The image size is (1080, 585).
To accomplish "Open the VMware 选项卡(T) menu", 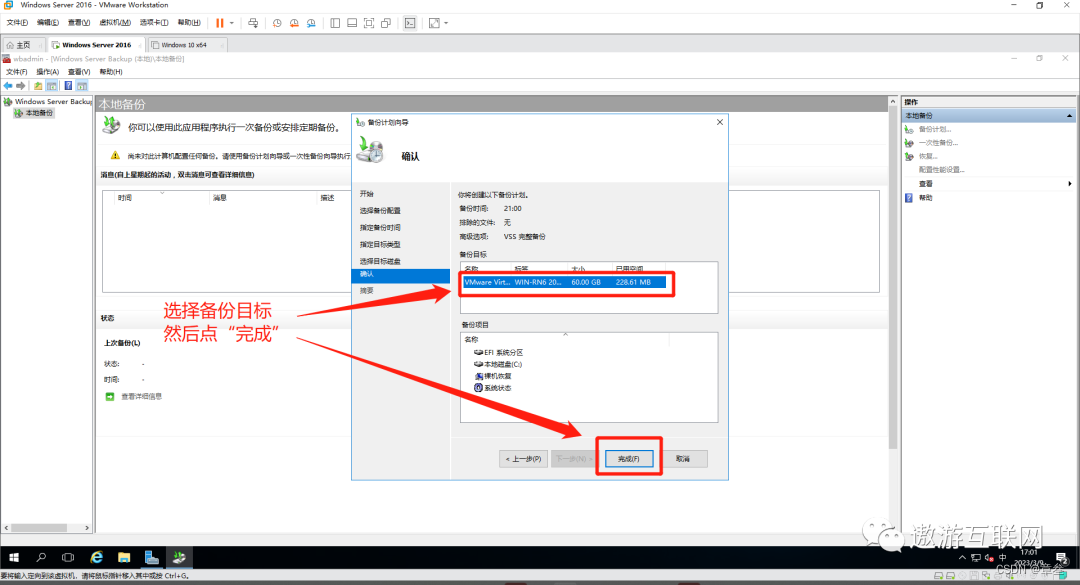I will click(154, 23).
